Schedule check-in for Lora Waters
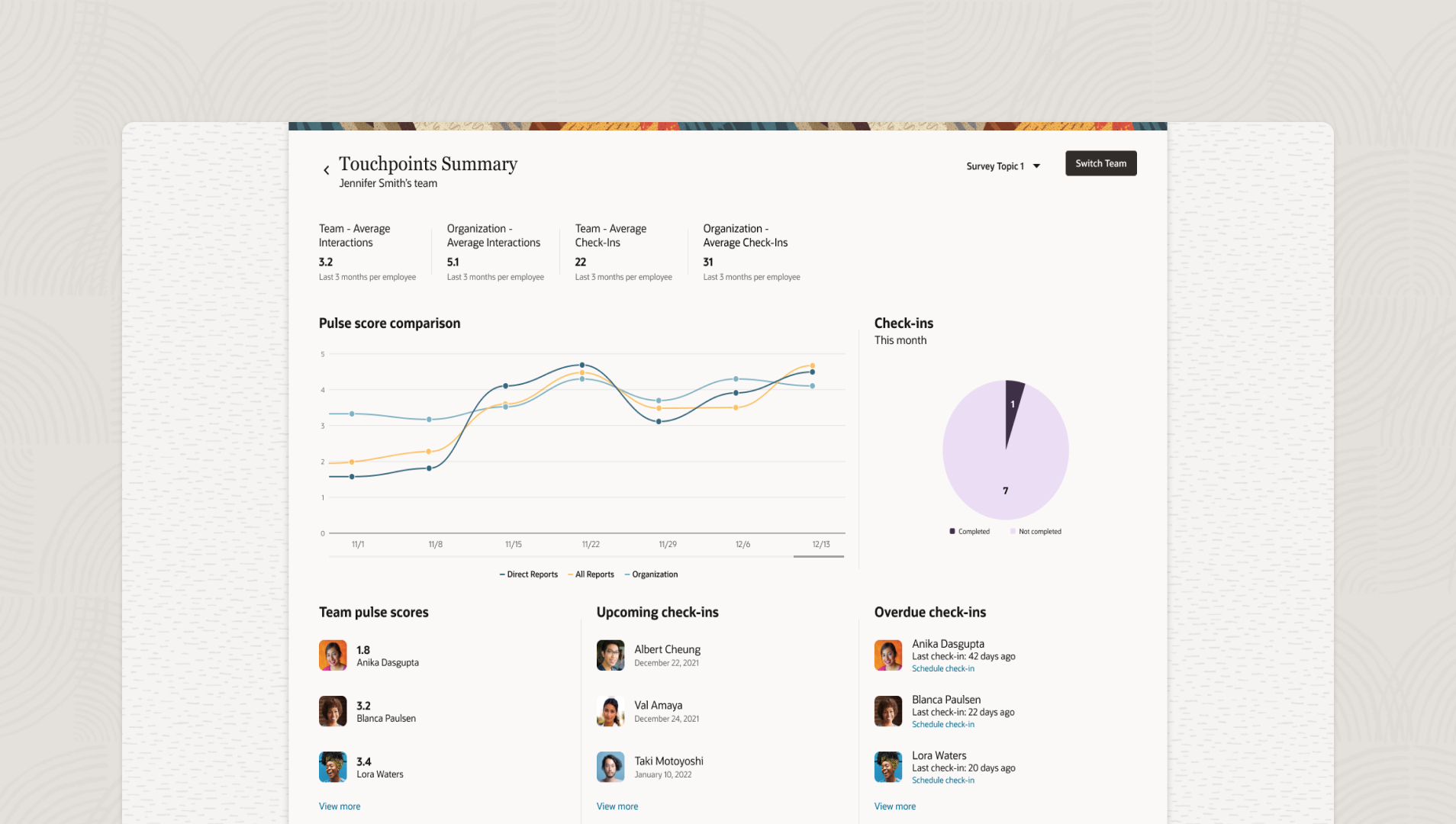1456x824 pixels. coord(942,780)
